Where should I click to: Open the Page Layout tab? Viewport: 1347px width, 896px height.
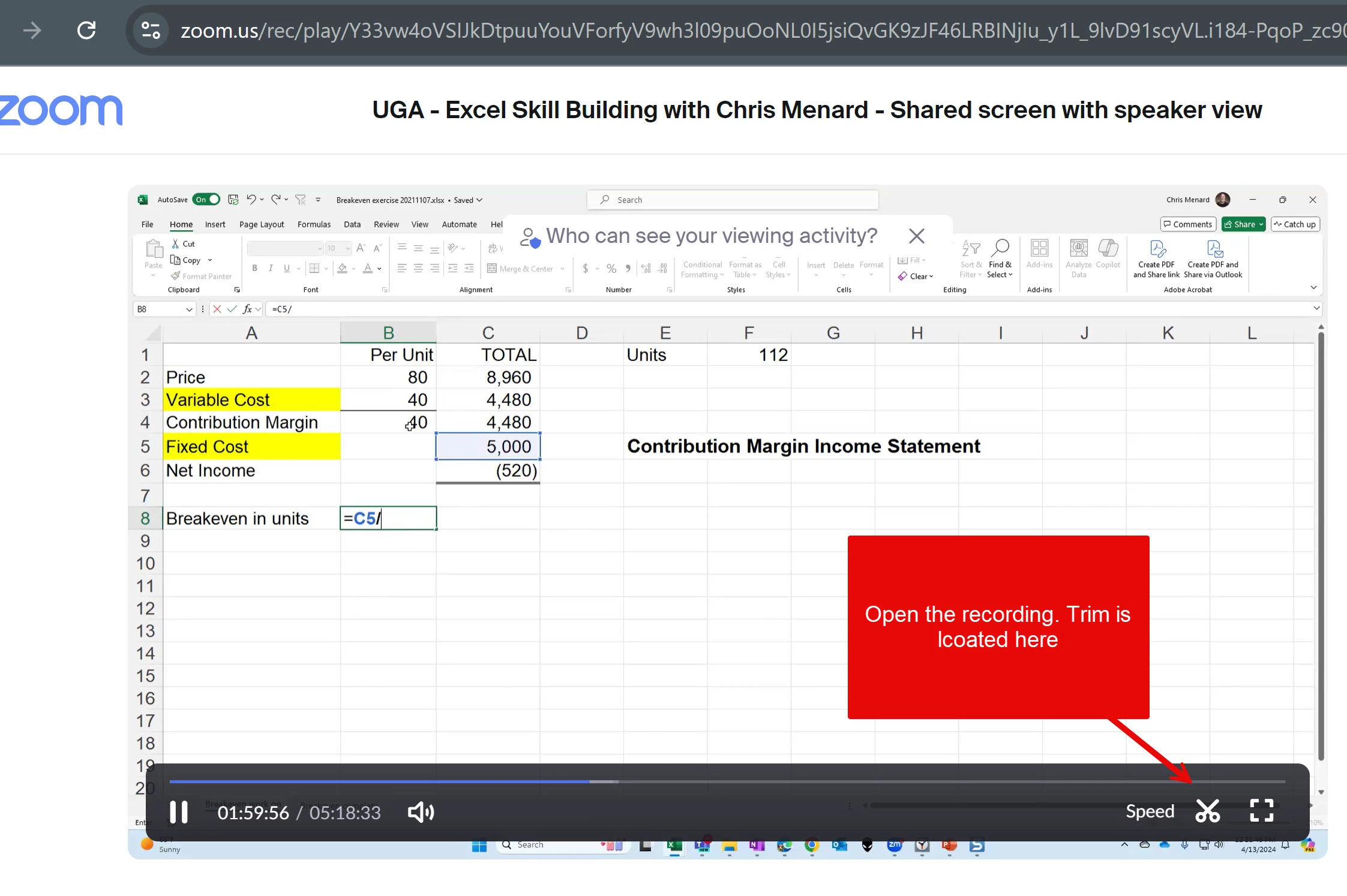coord(262,224)
